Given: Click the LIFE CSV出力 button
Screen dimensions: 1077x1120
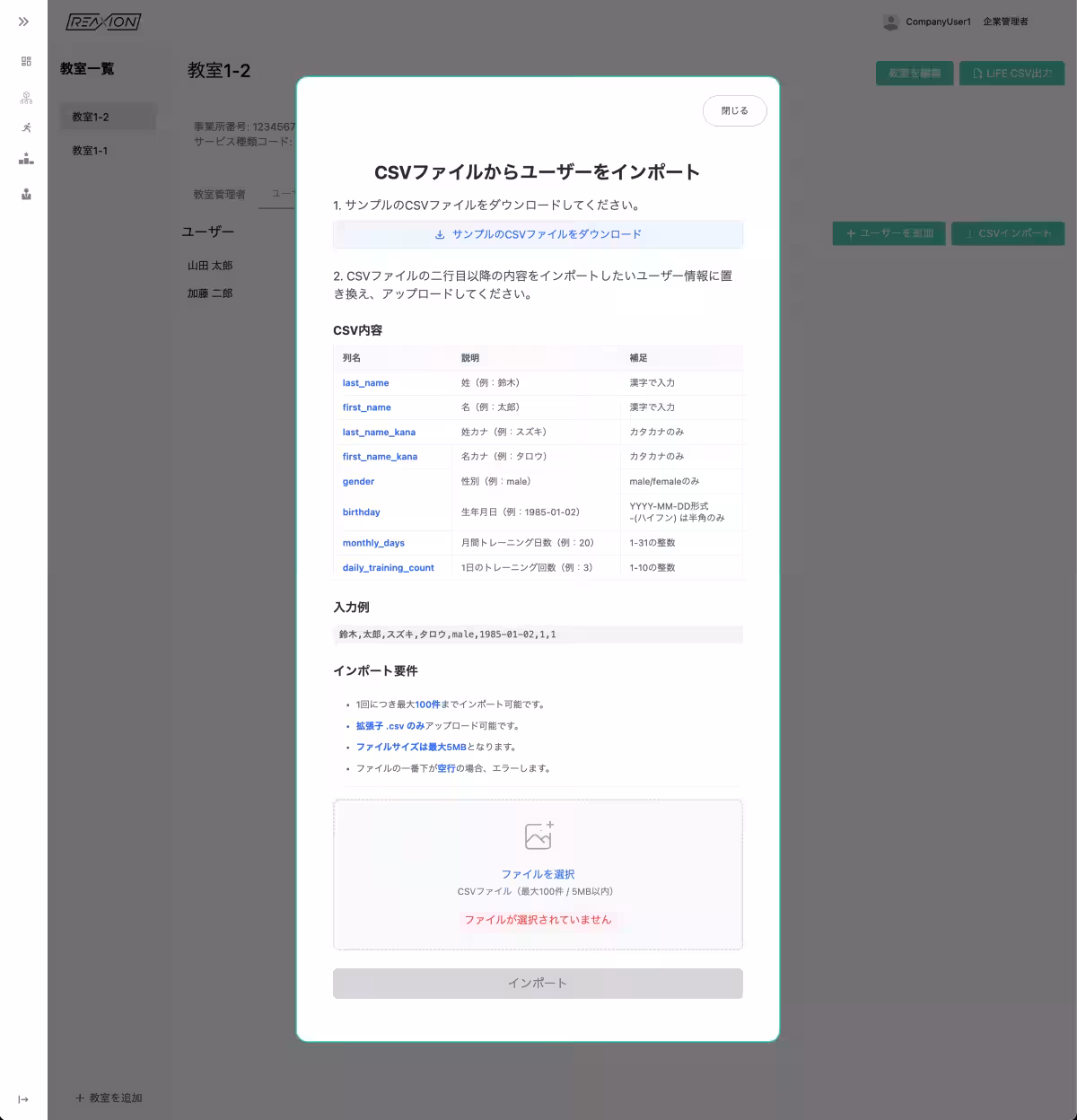Looking at the screenshot, I should (x=1011, y=74).
